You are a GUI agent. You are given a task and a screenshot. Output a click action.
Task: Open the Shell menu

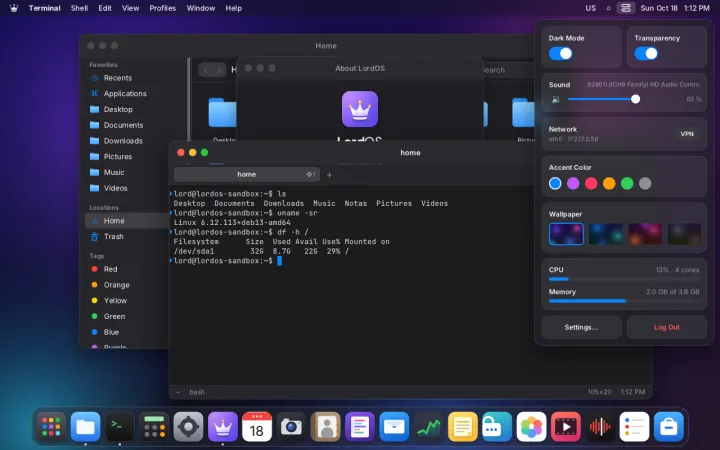(79, 8)
